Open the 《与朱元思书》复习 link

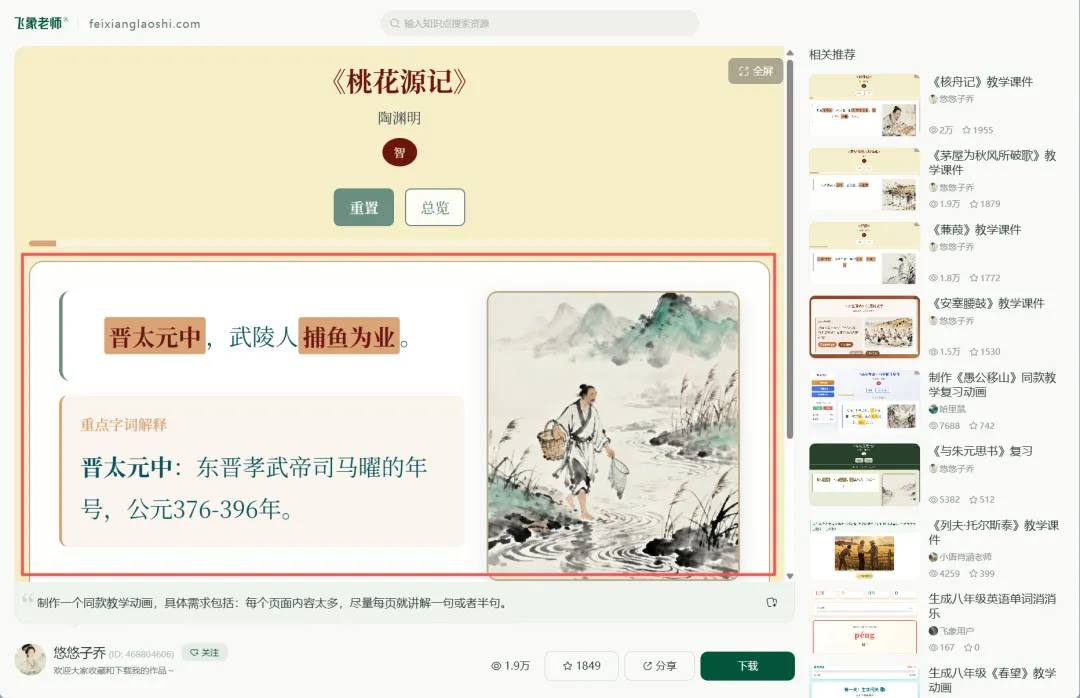point(981,451)
